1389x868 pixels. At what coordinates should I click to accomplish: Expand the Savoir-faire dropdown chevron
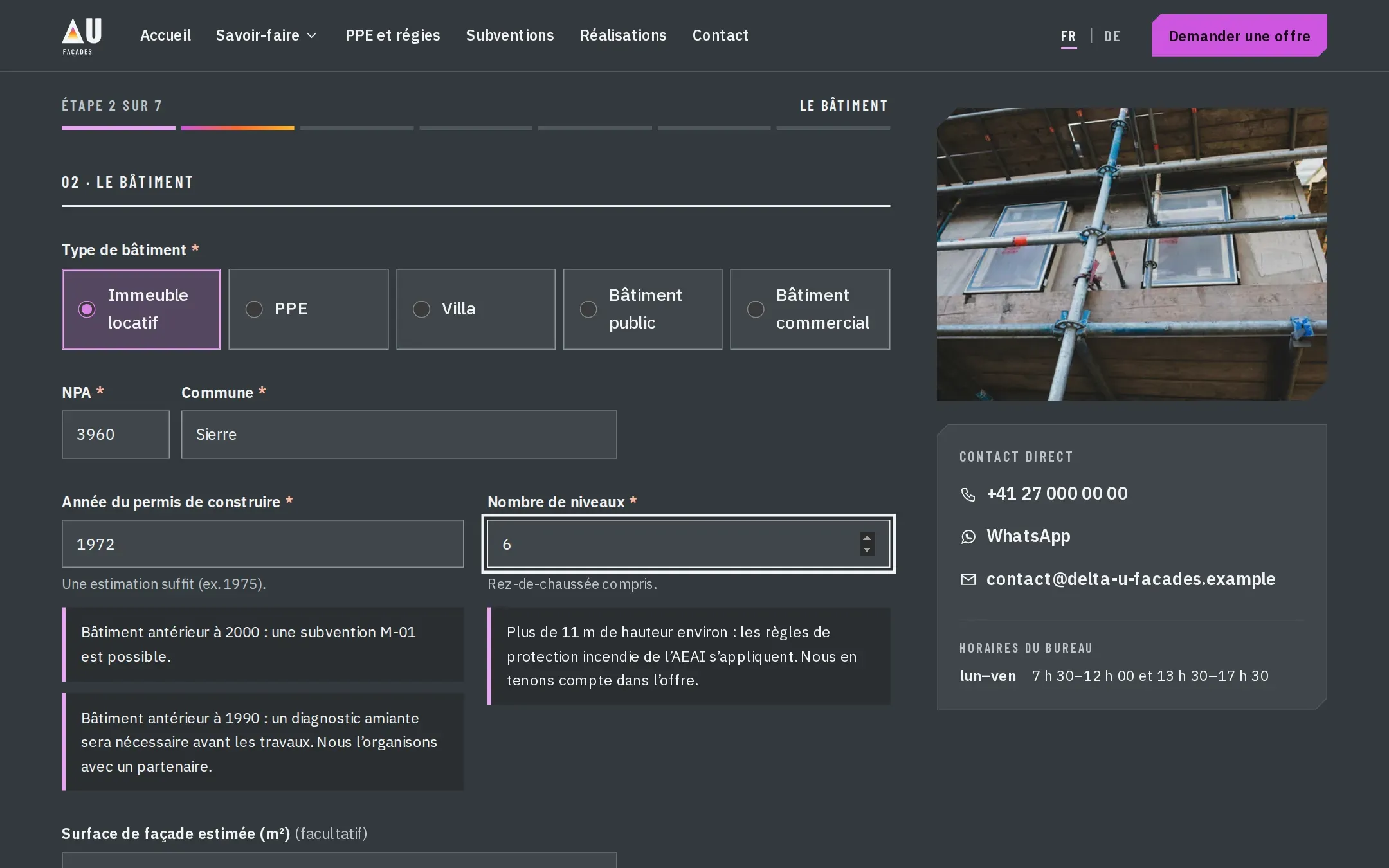pyautogui.click(x=312, y=35)
